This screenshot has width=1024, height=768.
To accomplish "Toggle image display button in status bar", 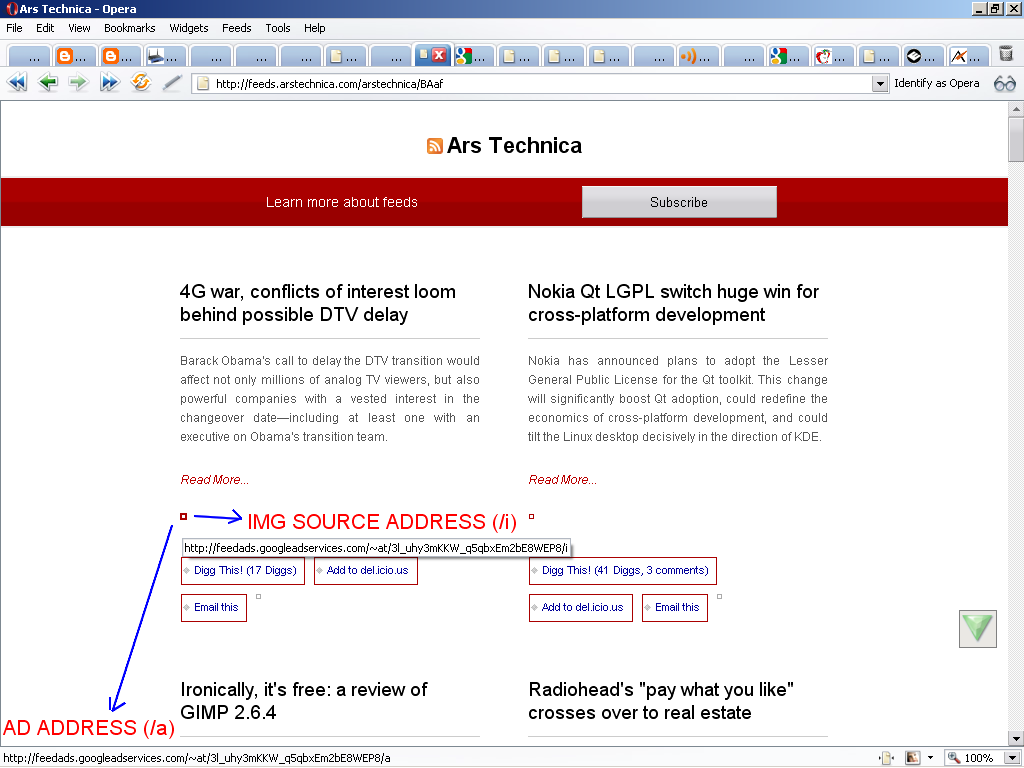I will [913, 758].
